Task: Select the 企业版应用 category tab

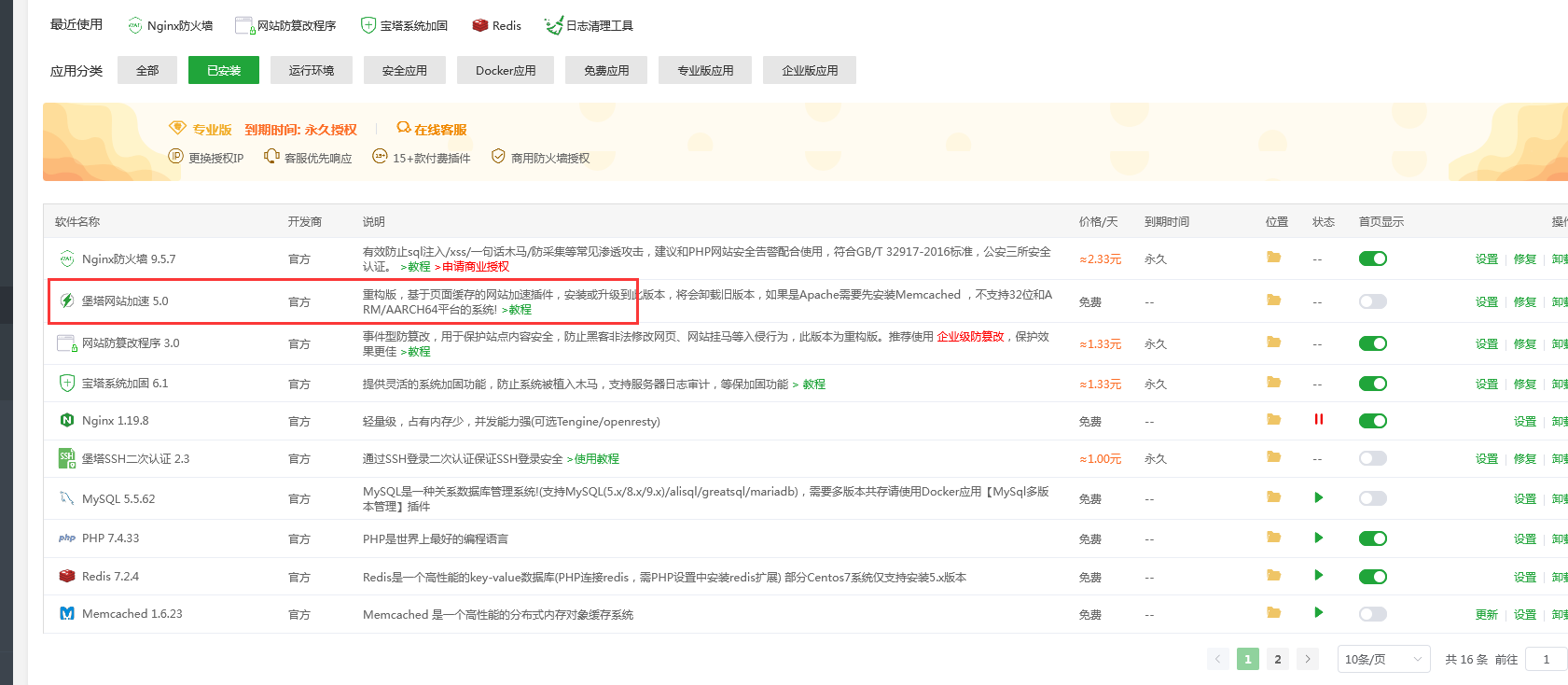Action: click(810, 70)
